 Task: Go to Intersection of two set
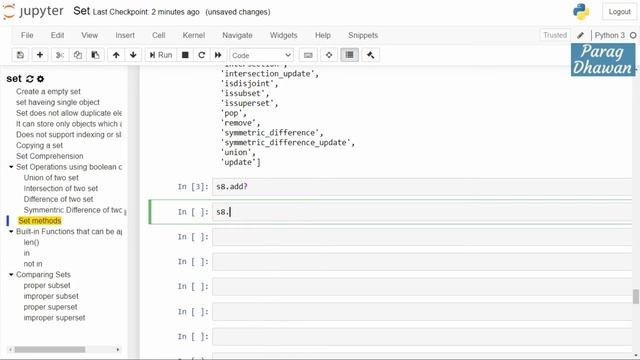tap(61, 188)
